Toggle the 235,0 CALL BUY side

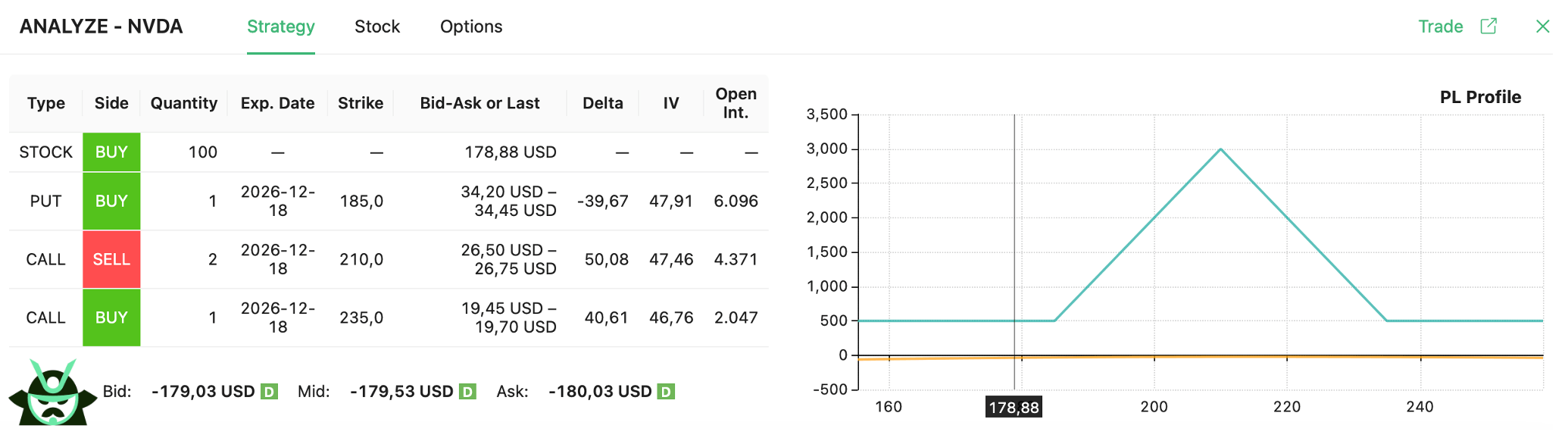pos(111,318)
